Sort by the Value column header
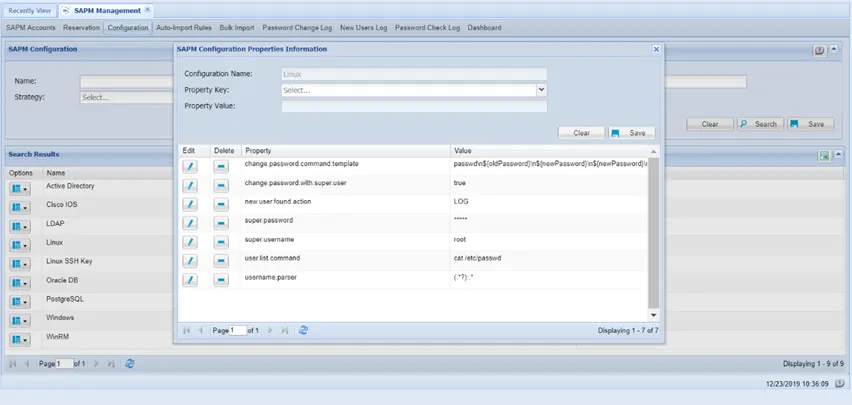852x405 pixels. tap(549, 151)
